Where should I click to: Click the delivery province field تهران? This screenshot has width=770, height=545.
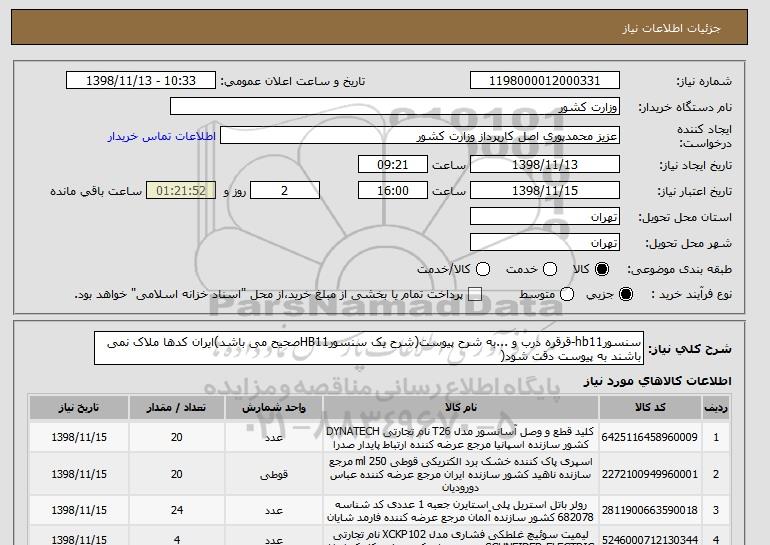[545, 217]
